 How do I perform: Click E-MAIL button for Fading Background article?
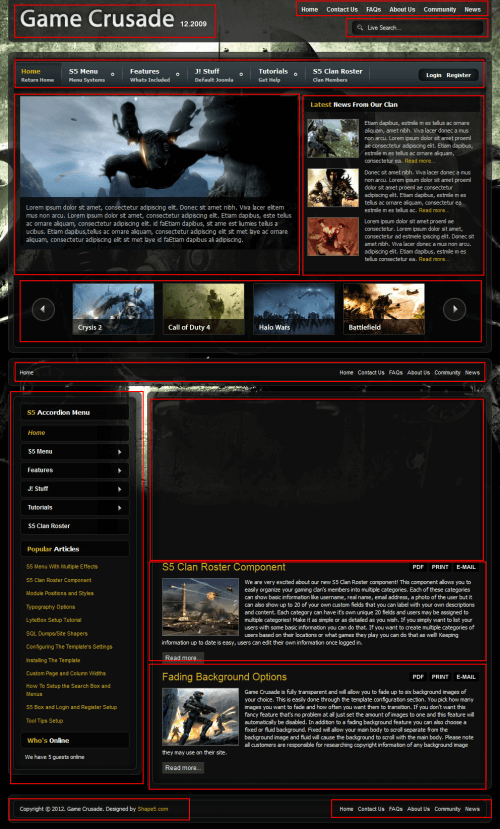pyautogui.click(x=466, y=677)
